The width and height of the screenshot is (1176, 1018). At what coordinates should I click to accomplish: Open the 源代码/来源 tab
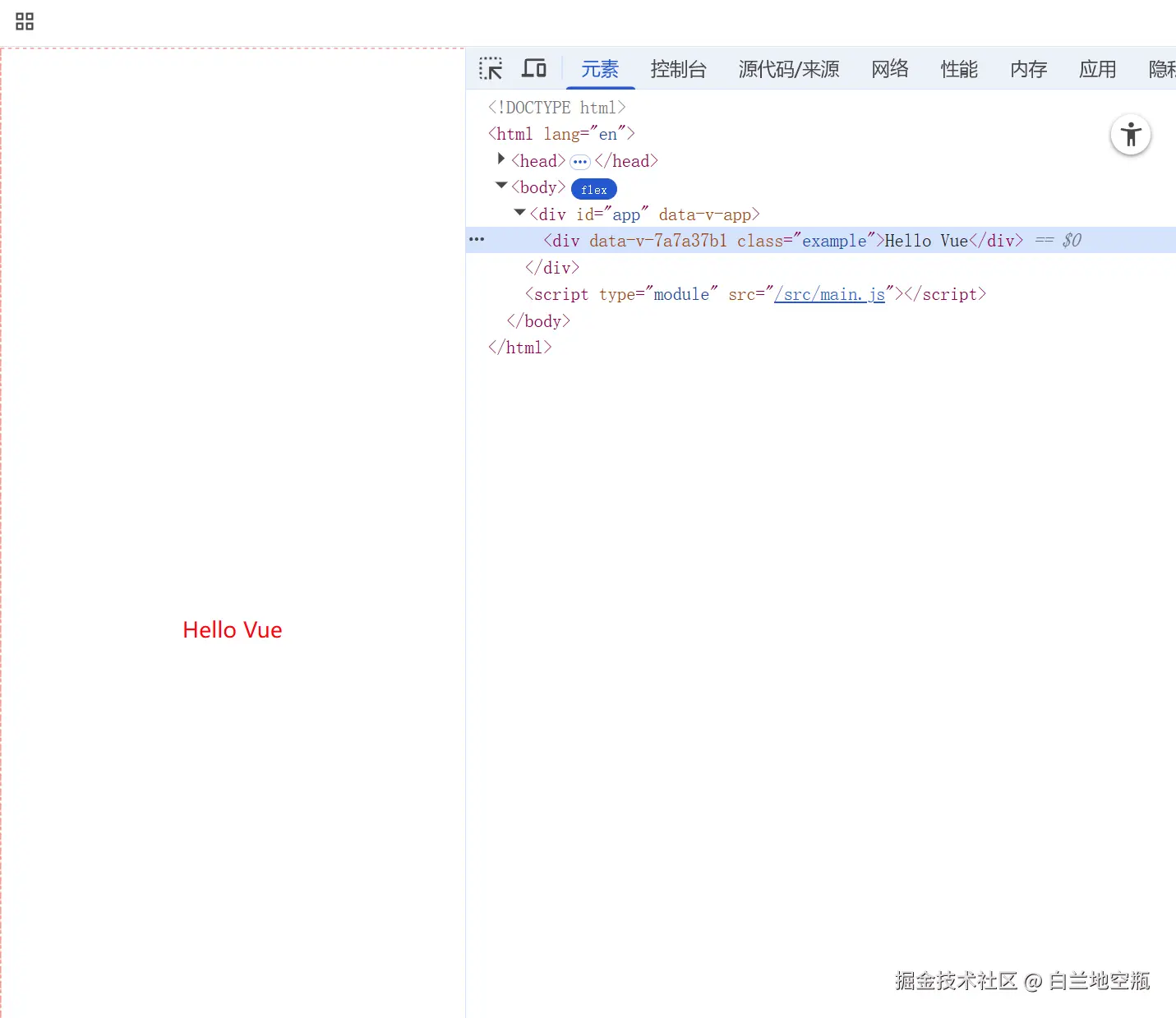(x=789, y=69)
